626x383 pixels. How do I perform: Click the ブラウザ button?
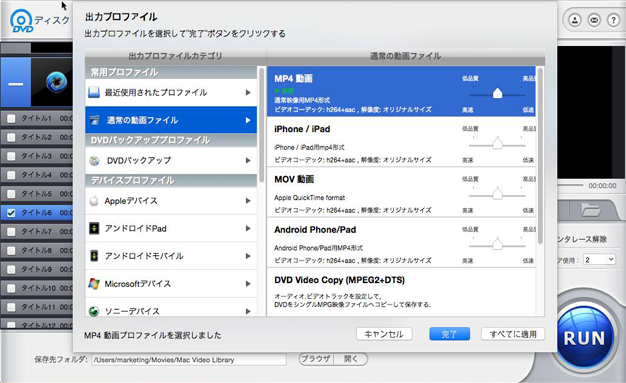(x=316, y=359)
